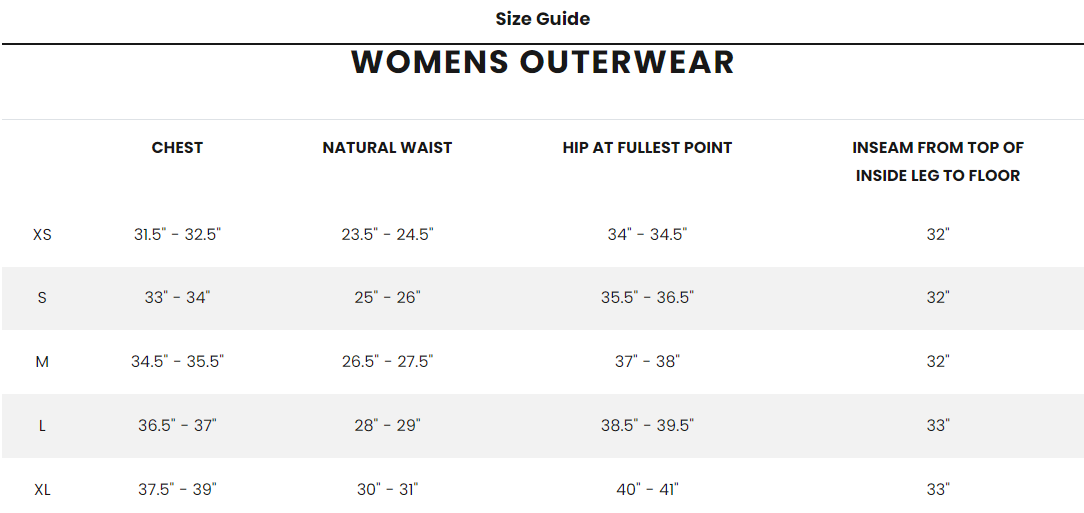Screen dimensions: 1084x513
Task: Click the M hip value 37" - 38"
Action: pos(647,362)
